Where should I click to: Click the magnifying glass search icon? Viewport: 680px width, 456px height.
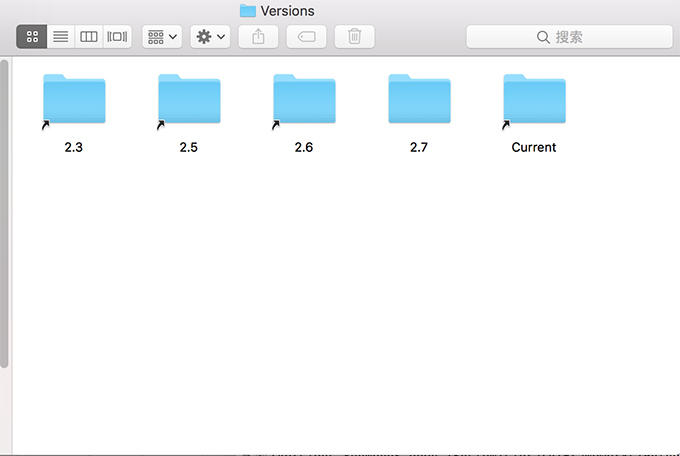pyautogui.click(x=543, y=37)
